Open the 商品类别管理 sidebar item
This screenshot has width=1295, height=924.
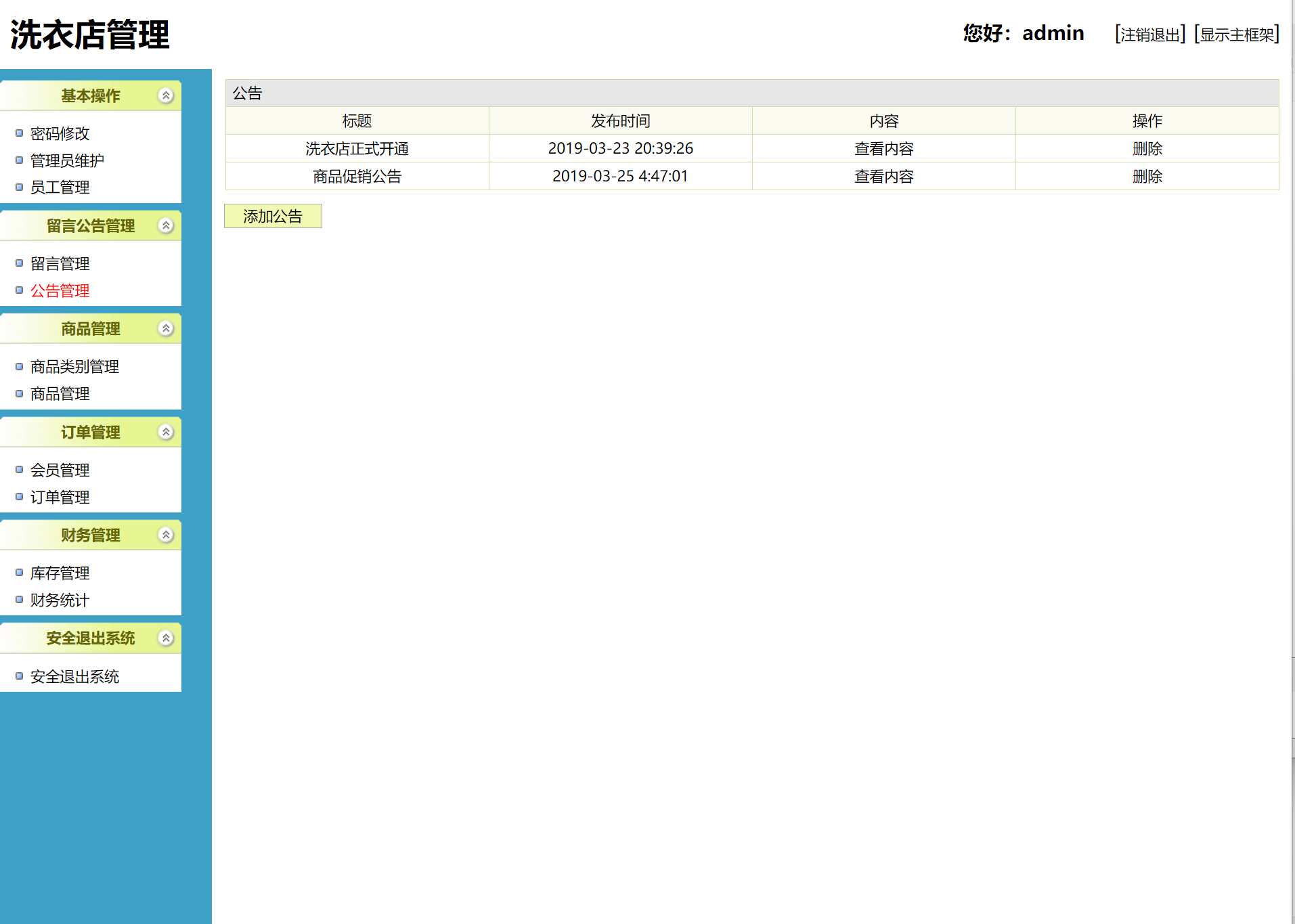(73, 366)
